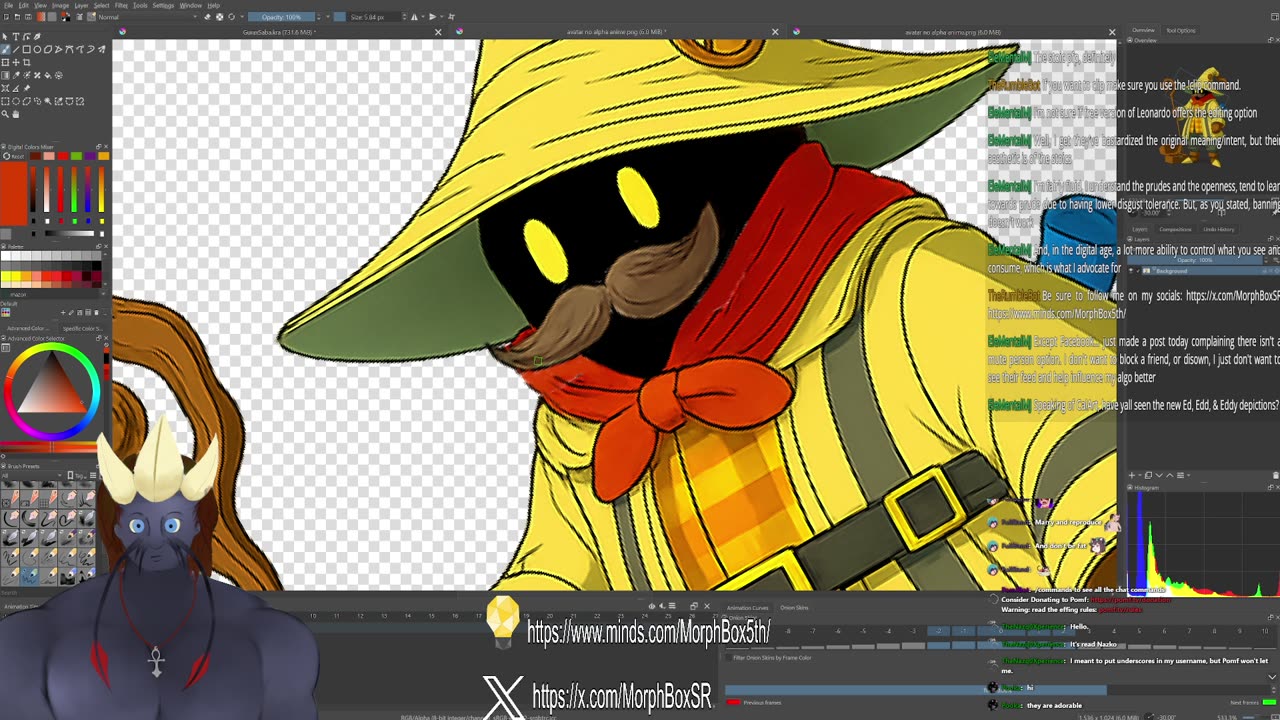This screenshot has height=720, width=1280.
Task: Open the Normal blending mode dropdown
Action: click(x=148, y=17)
